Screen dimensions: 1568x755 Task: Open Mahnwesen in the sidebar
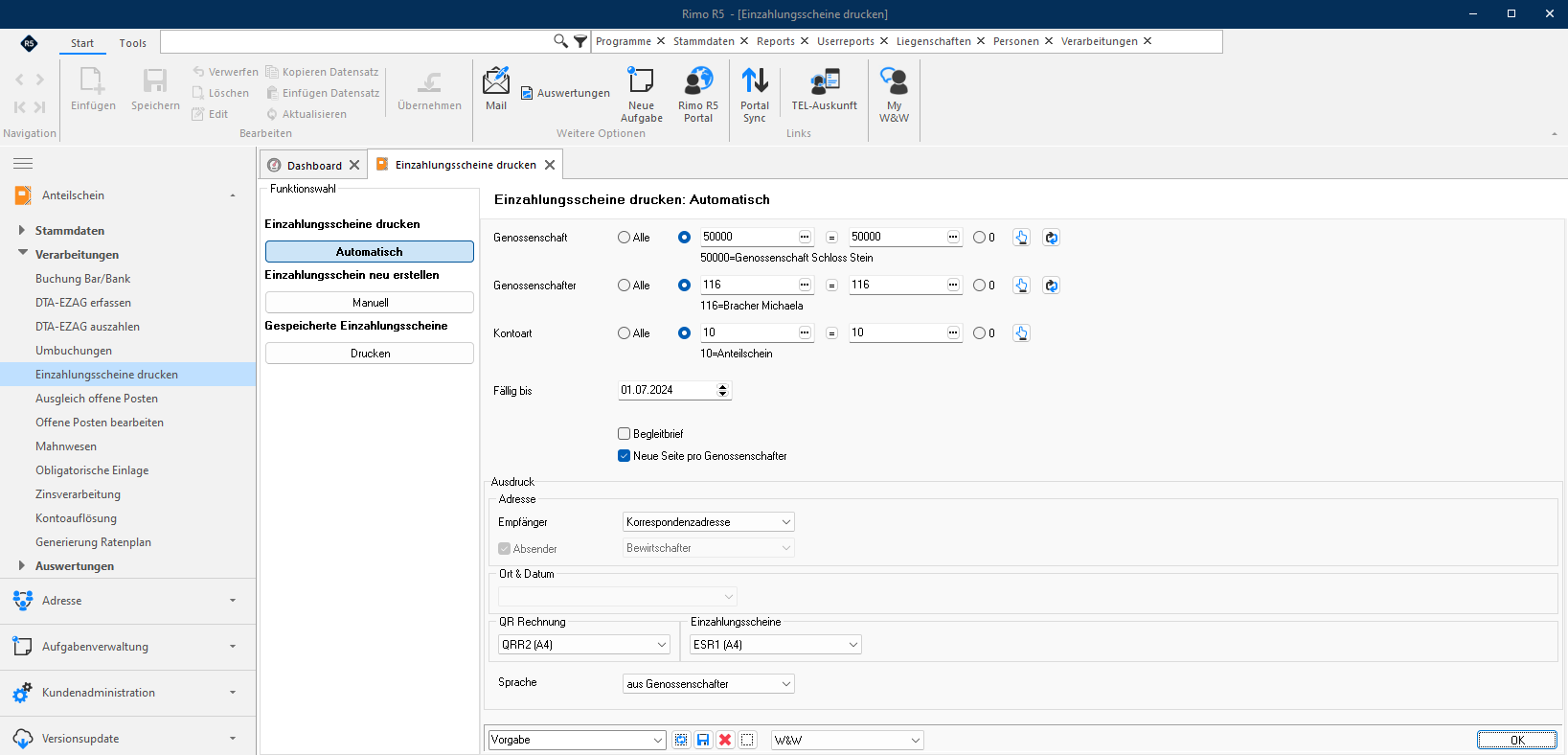point(66,446)
